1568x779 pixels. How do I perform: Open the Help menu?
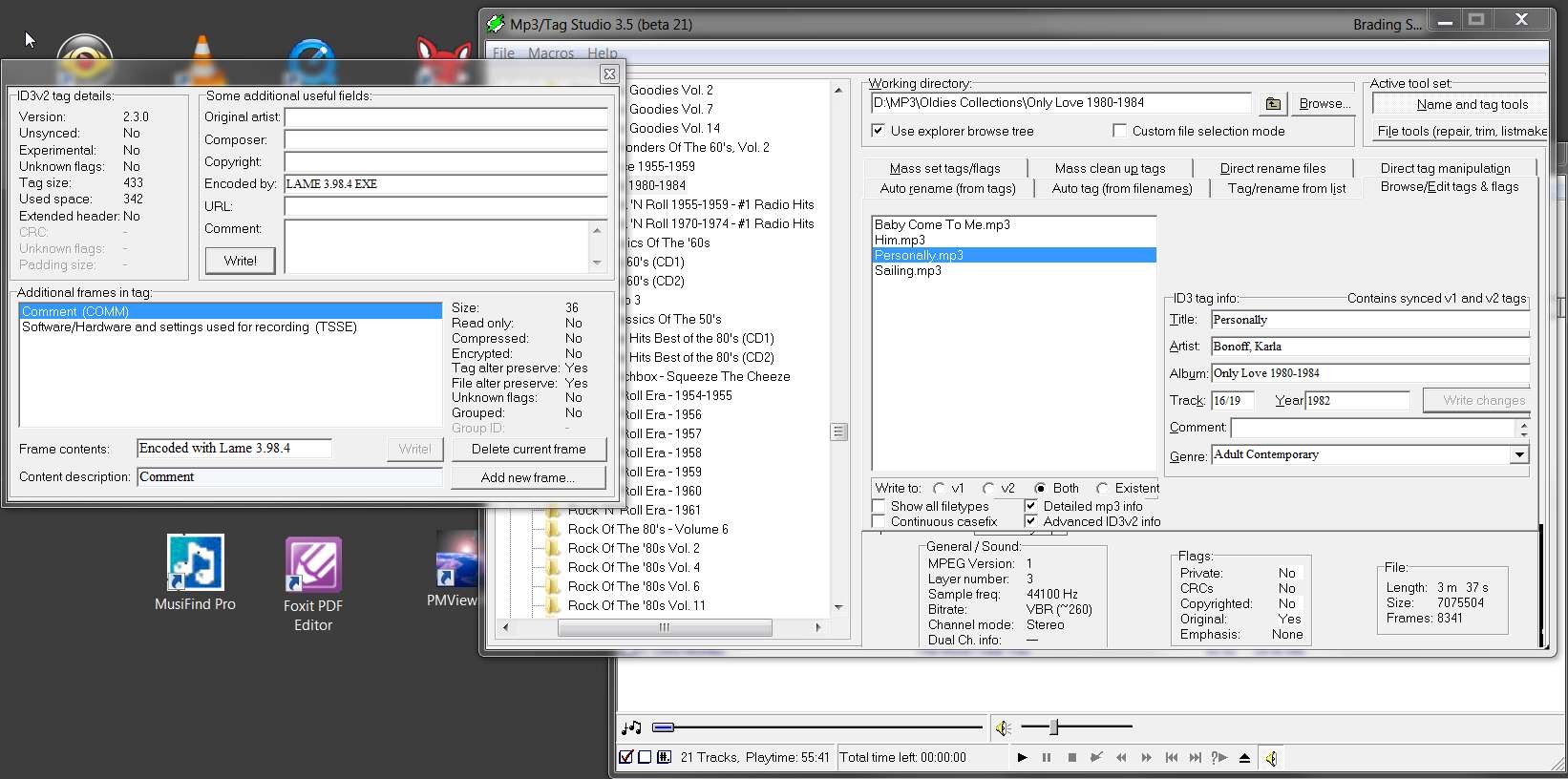point(602,53)
